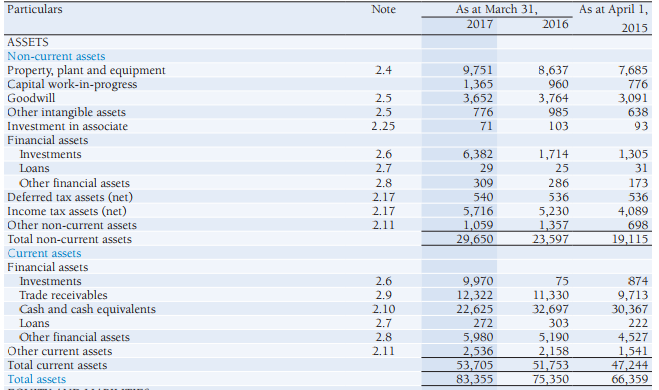Image resolution: width=659 pixels, height=390 pixels.
Task: Click the total assets value 83,355
Action: [x=475, y=379]
